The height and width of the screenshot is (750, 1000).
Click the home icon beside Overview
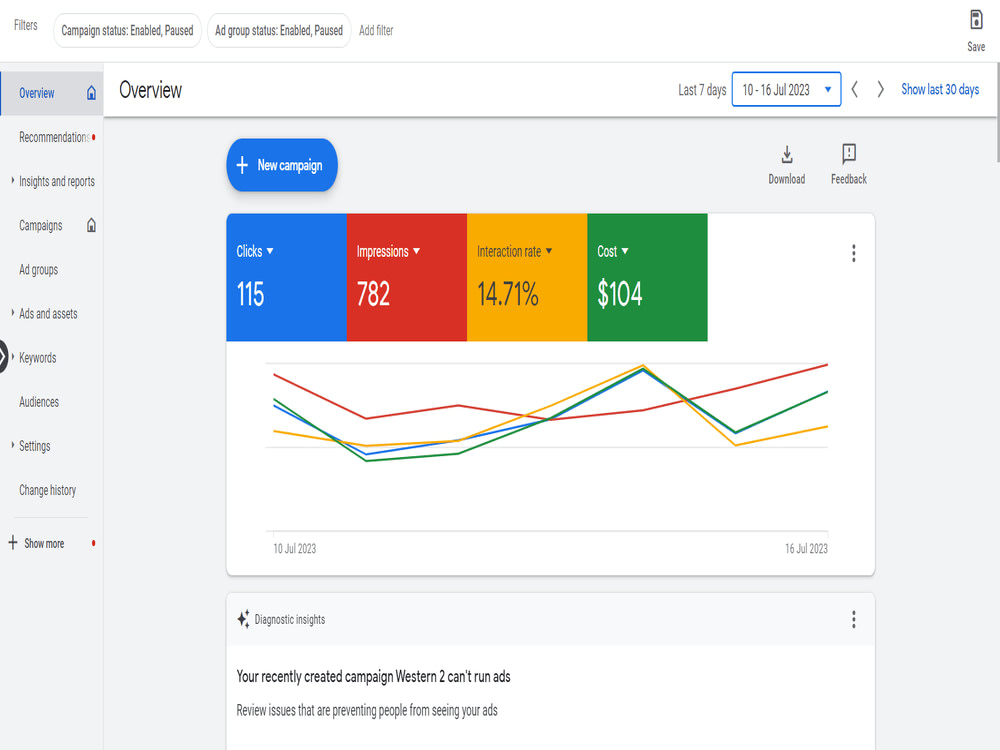point(91,93)
